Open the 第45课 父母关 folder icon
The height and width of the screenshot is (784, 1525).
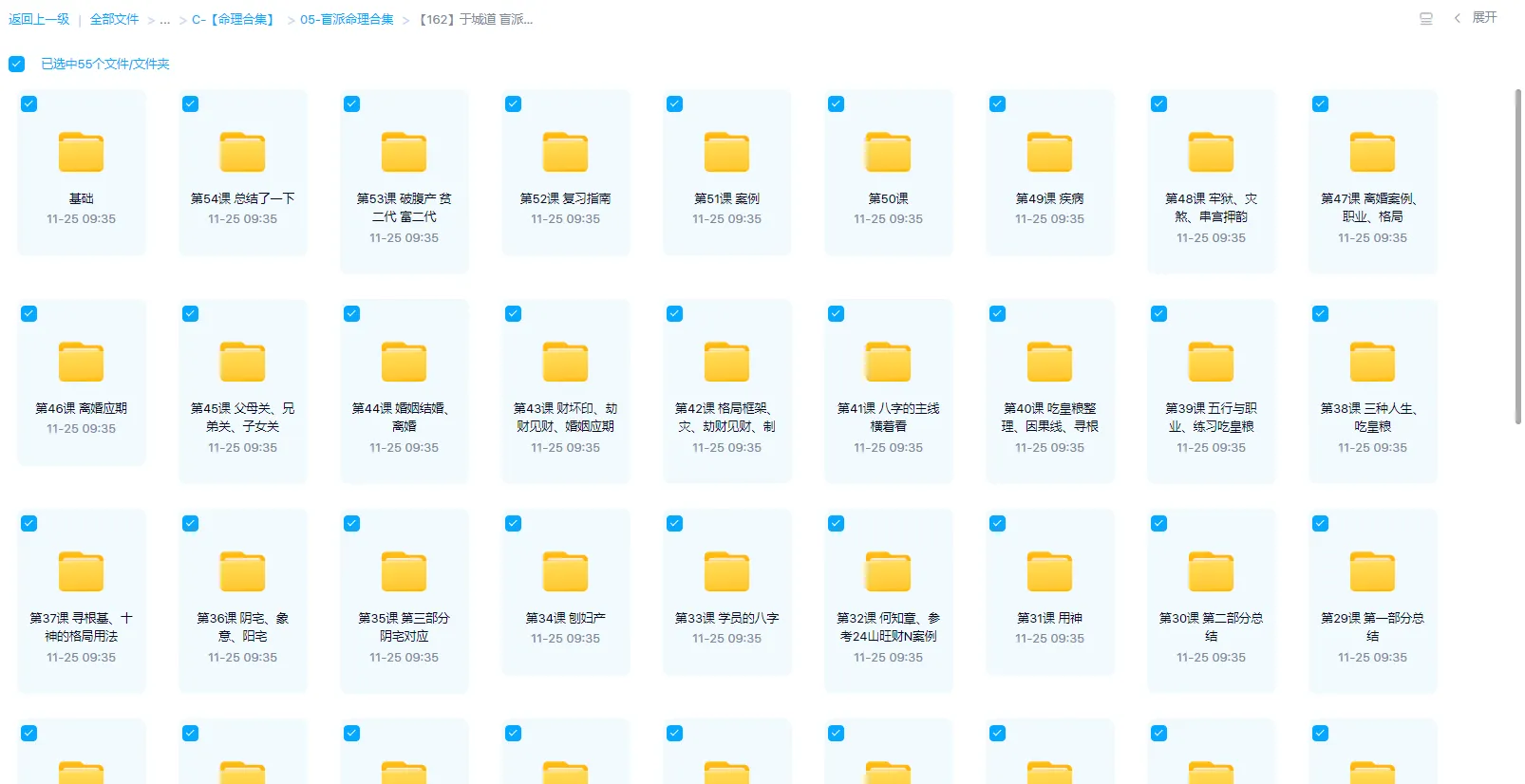pyautogui.click(x=242, y=362)
